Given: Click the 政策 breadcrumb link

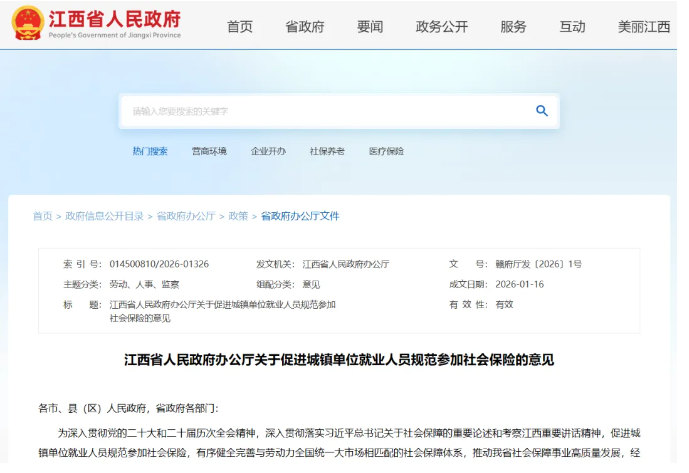Looking at the screenshot, I should point(238,216).
